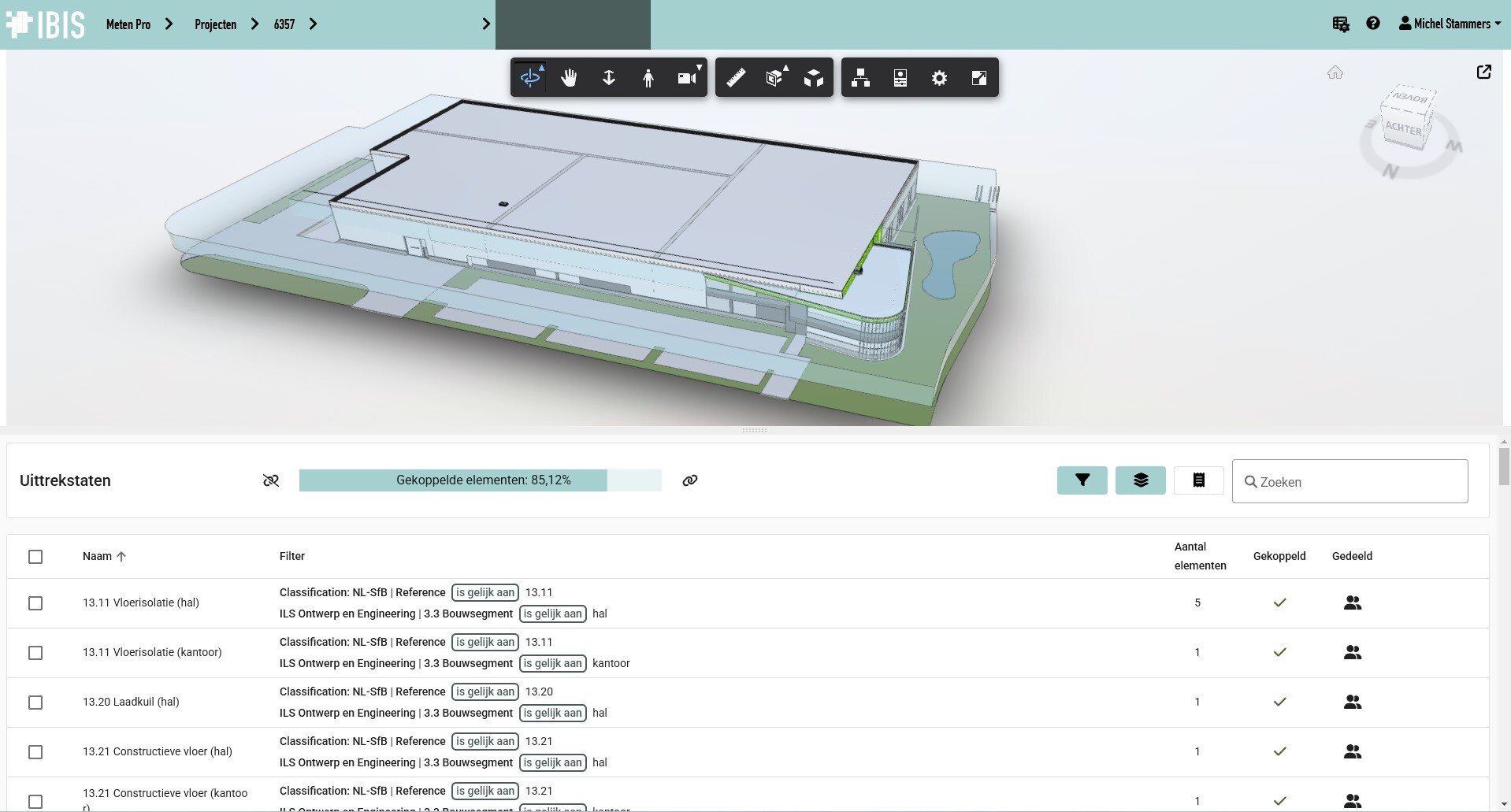Image resolution: width=1511 pixels, height=812 pixels.
Task: Open the Michel Stammers user dropdown
Action: point(1450,24)
